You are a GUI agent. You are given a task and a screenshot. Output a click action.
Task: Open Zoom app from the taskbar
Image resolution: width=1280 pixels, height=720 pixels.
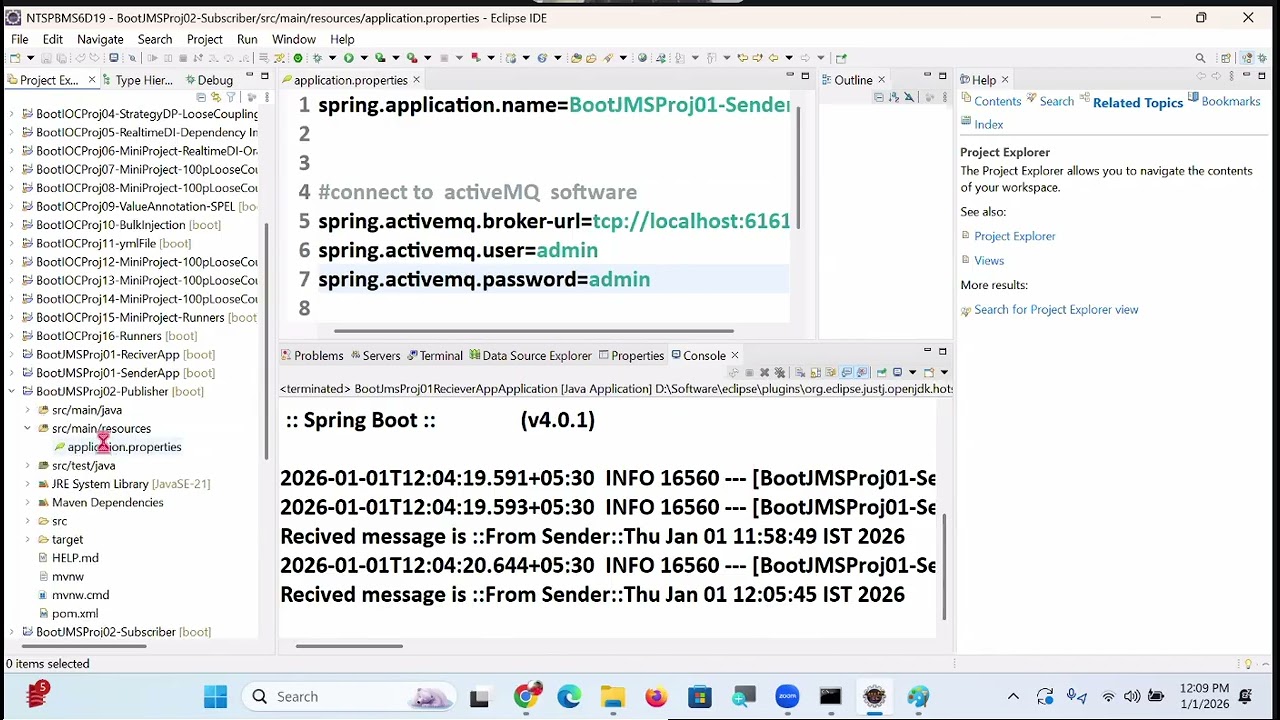(787, 696)
